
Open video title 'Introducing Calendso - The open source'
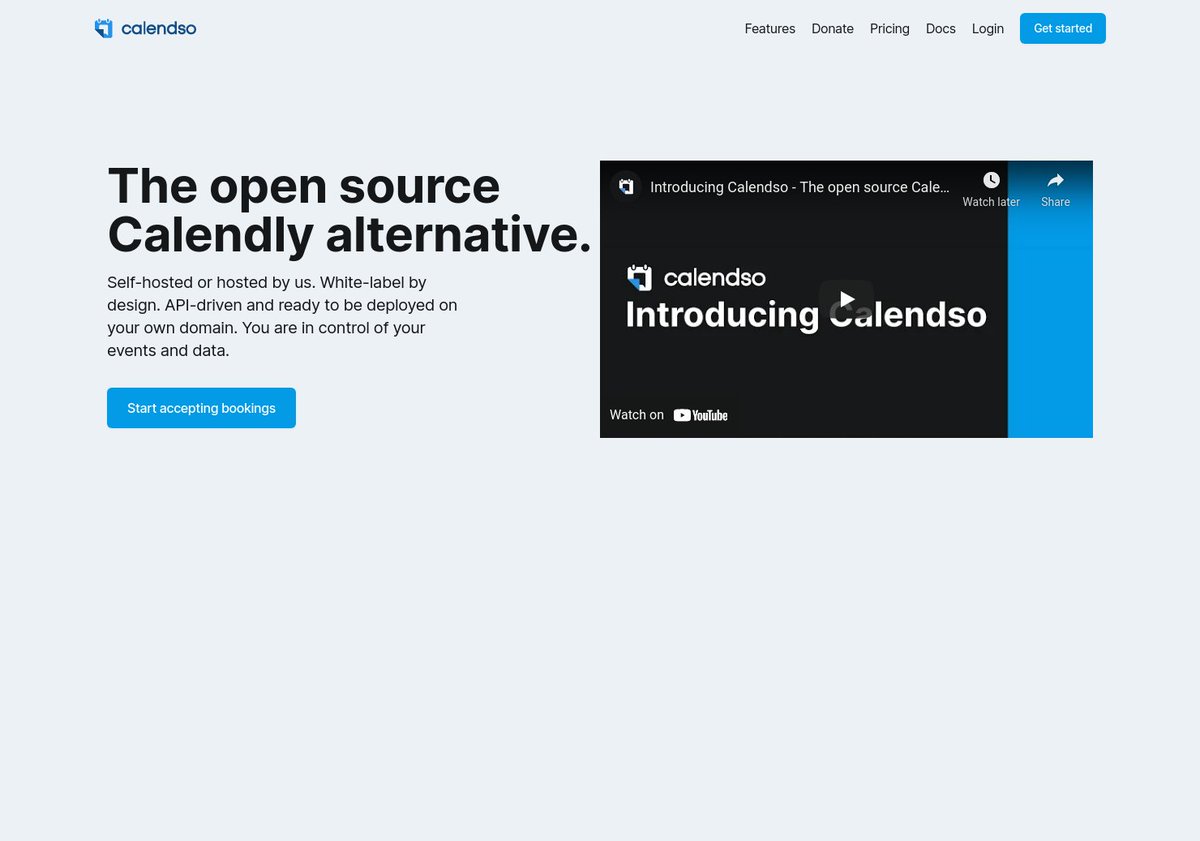(x=800, y=187)
